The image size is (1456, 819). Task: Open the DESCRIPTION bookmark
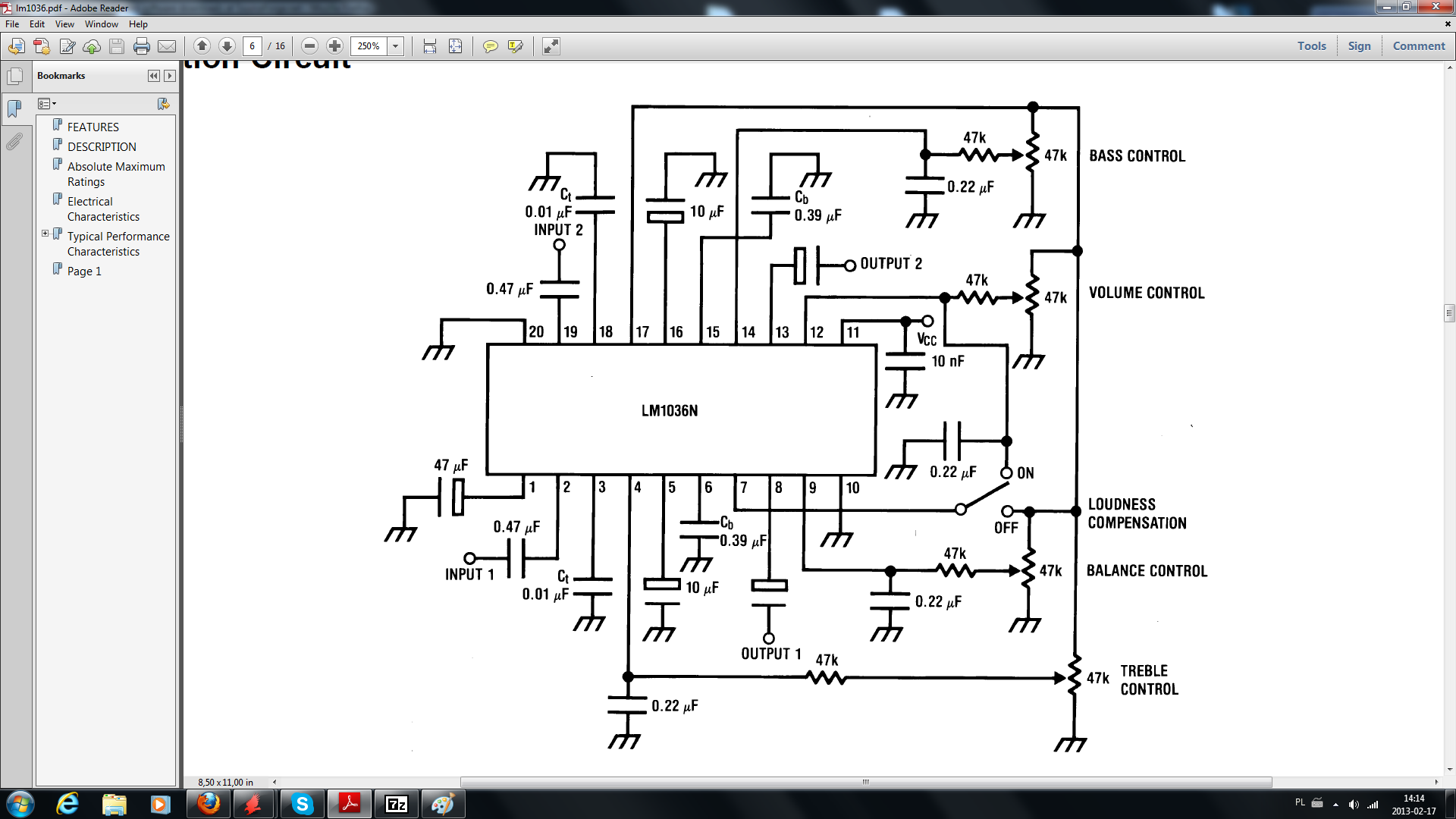(102, 146)
